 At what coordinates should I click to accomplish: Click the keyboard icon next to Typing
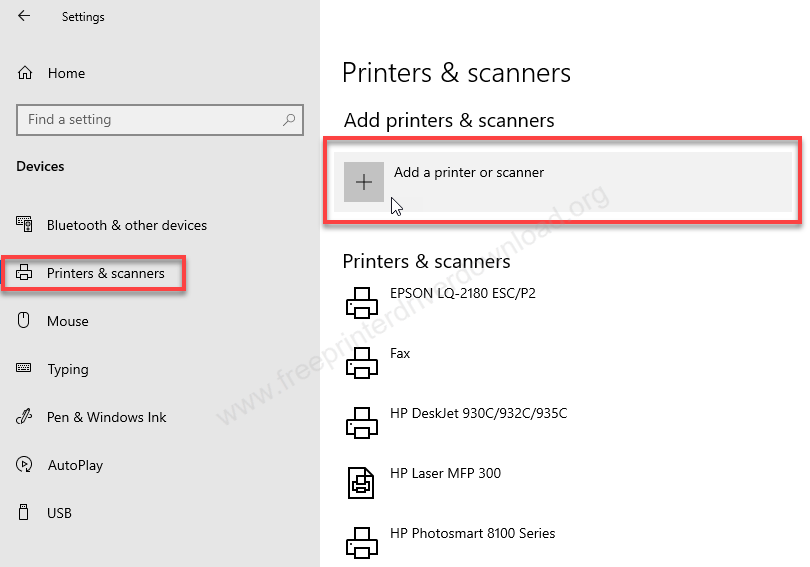coord(25,369)
